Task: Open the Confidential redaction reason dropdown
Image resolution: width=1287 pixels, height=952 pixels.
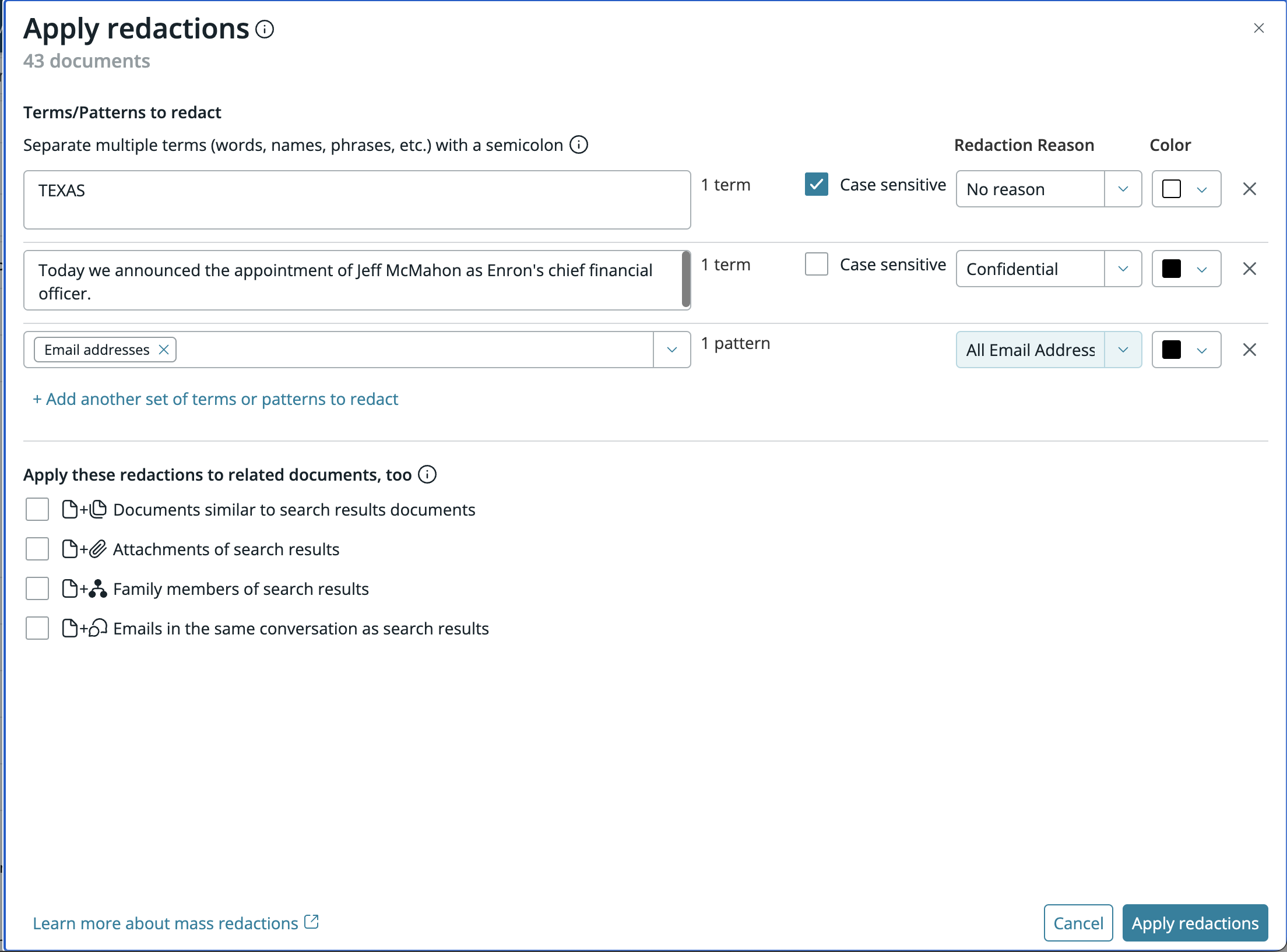Action: 1123,269
